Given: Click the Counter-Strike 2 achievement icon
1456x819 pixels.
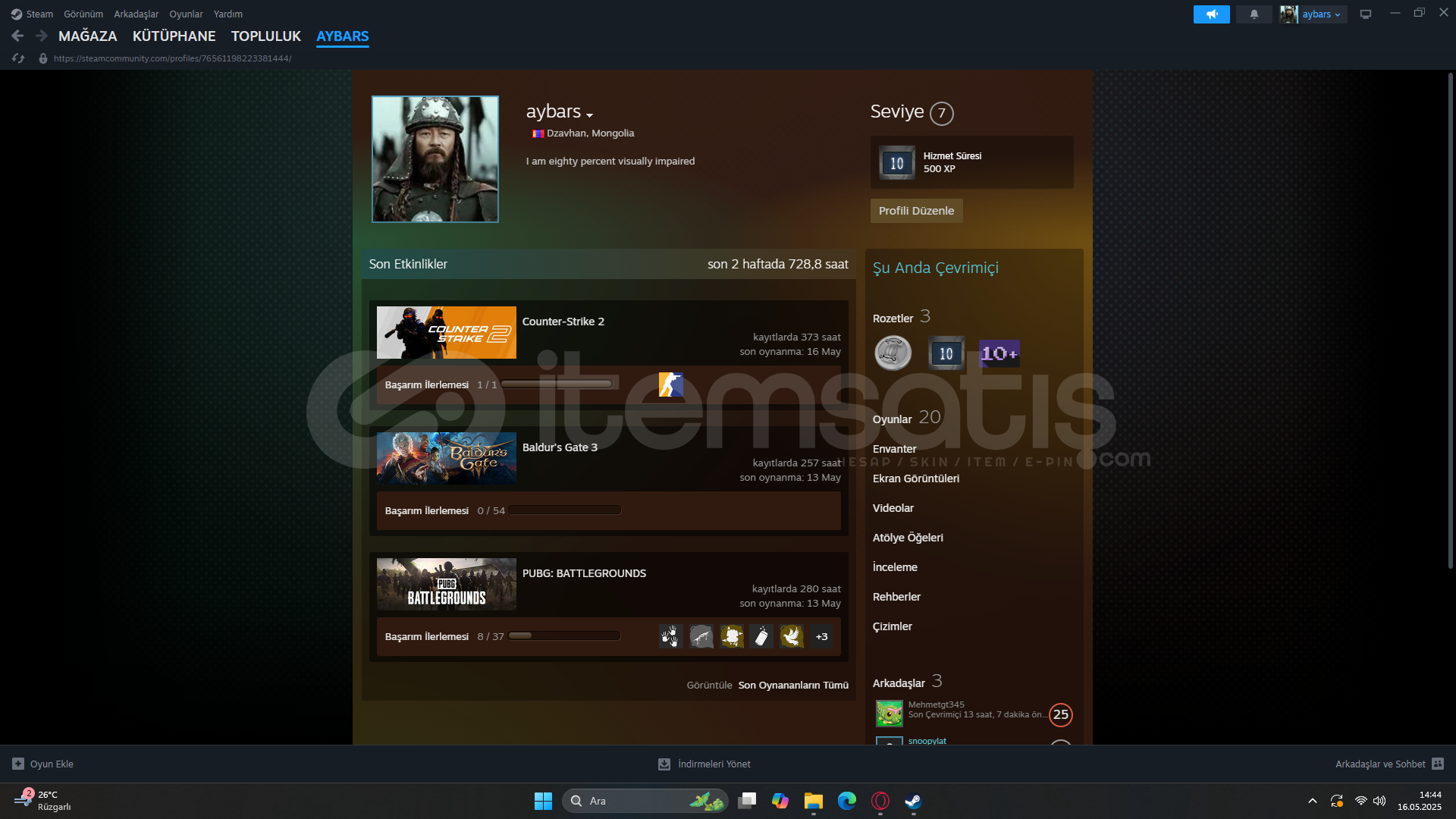Looking at the screenshot, I should pyautogui.click(x=671, y=384).
